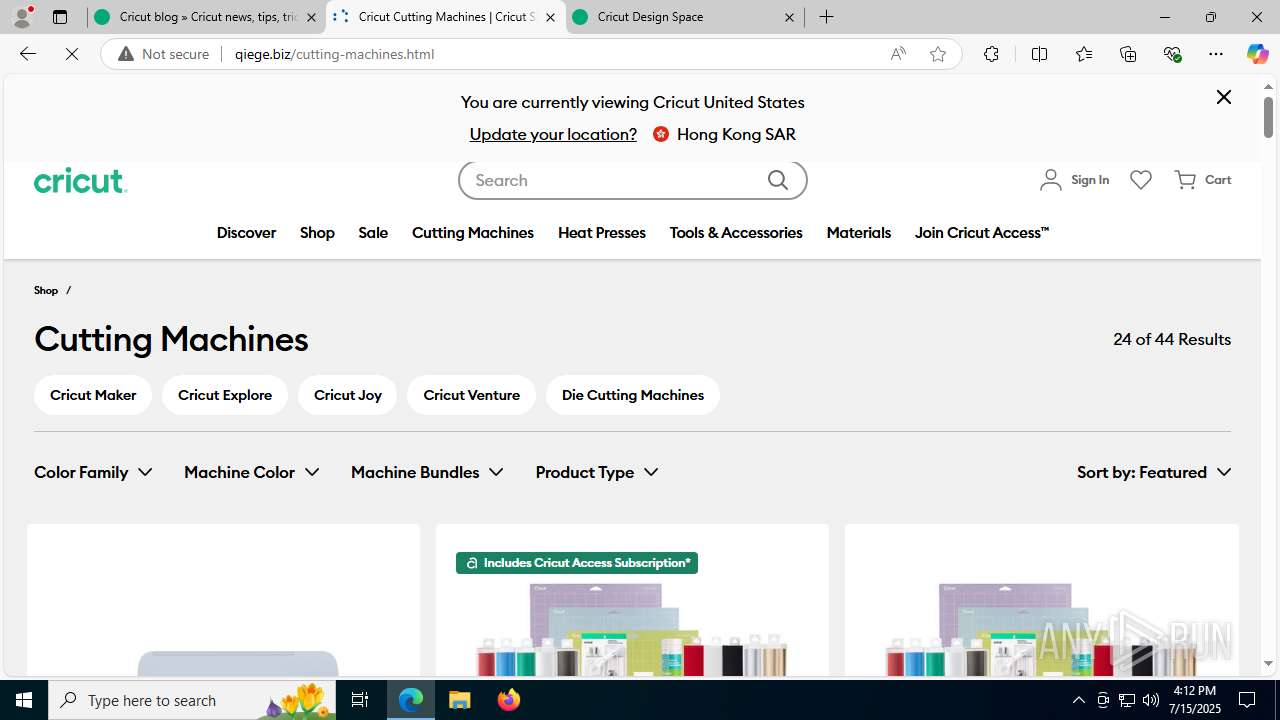Add this page to favorites star

(938, 54)
